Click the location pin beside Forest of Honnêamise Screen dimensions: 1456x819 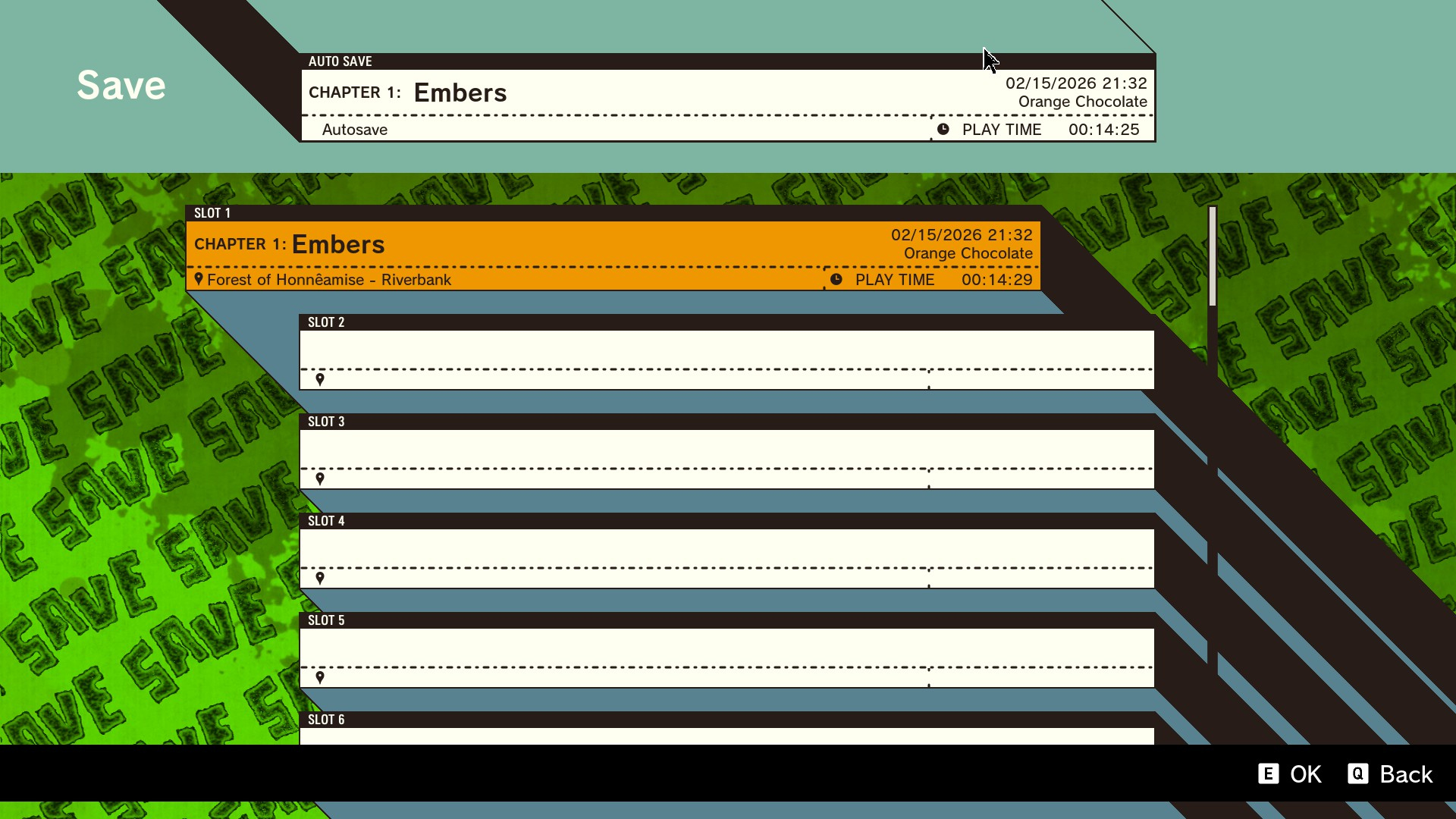199,279
